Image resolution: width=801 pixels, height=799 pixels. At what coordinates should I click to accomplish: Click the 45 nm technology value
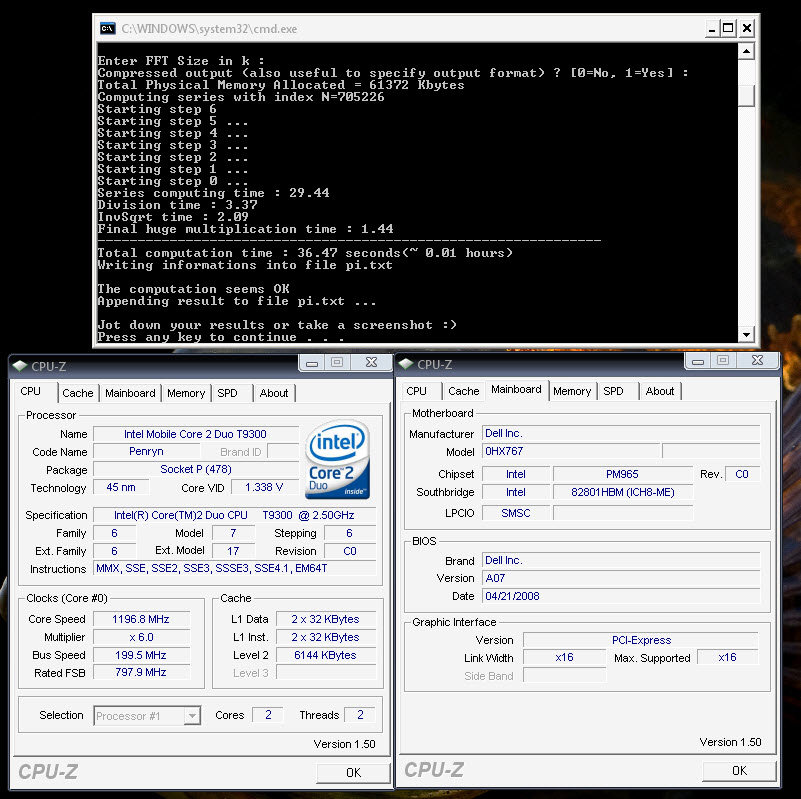(121, 487)
